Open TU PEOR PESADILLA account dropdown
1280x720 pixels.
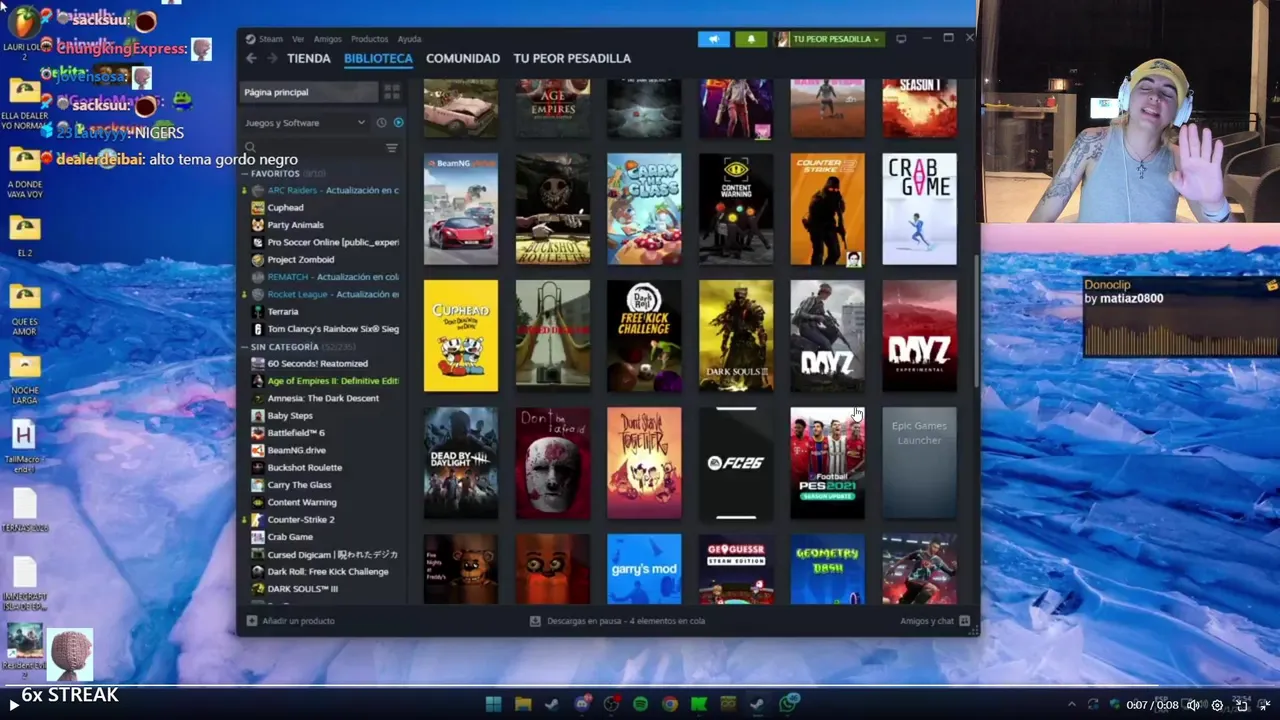(x=828, y=39)
